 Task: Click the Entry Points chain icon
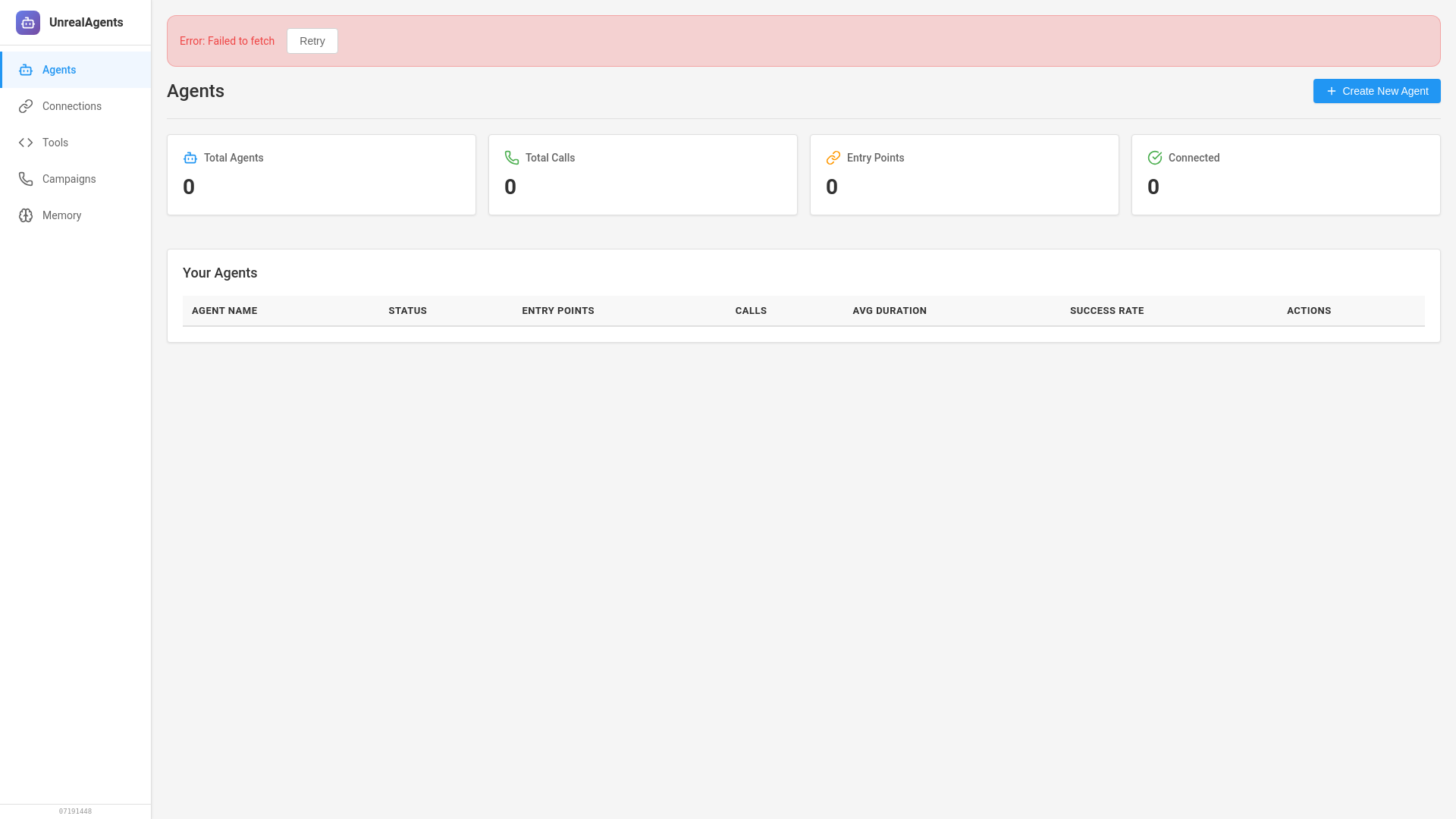click(833, 158)
